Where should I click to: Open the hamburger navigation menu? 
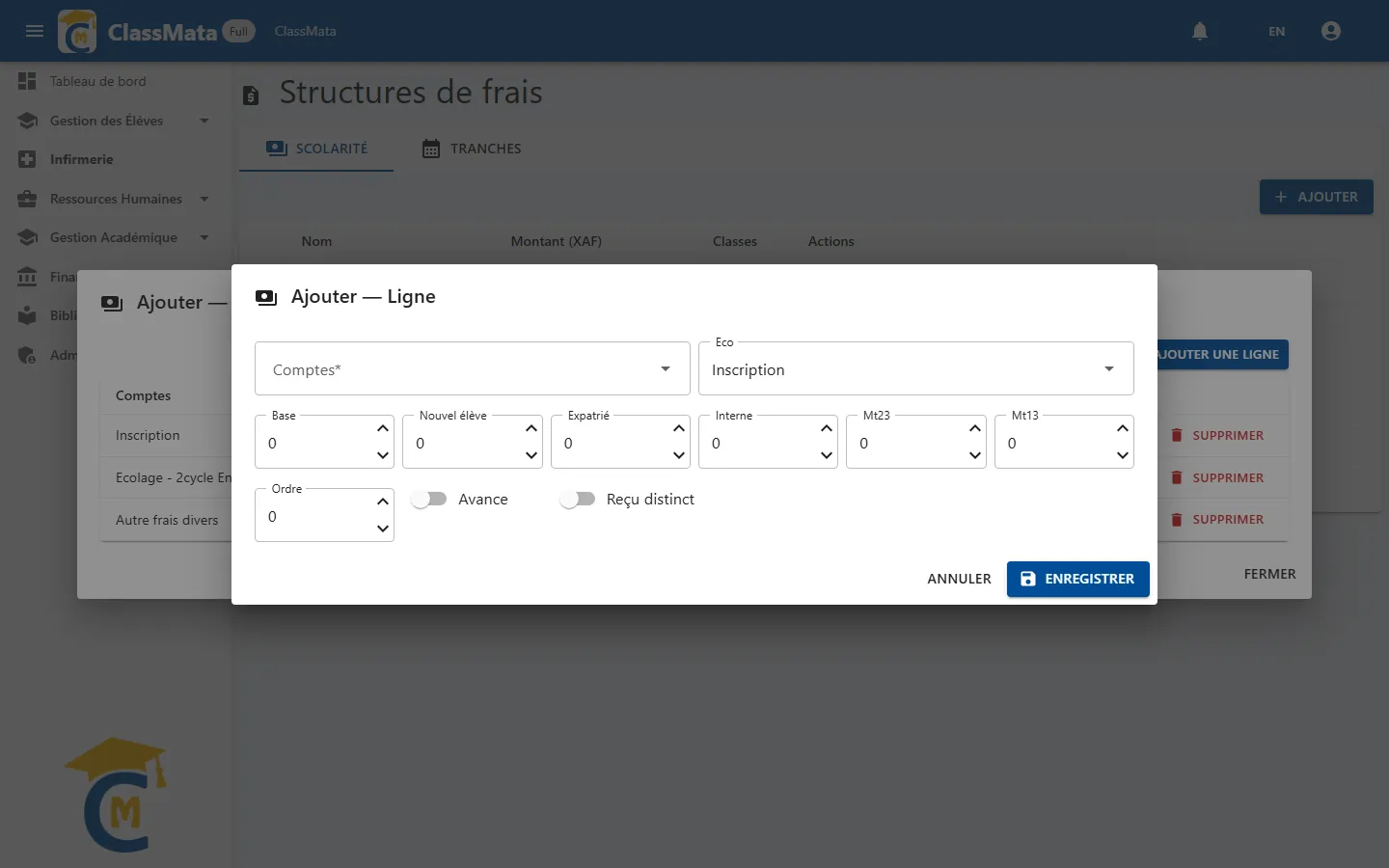pyautogui.click(x=35, y=31)
